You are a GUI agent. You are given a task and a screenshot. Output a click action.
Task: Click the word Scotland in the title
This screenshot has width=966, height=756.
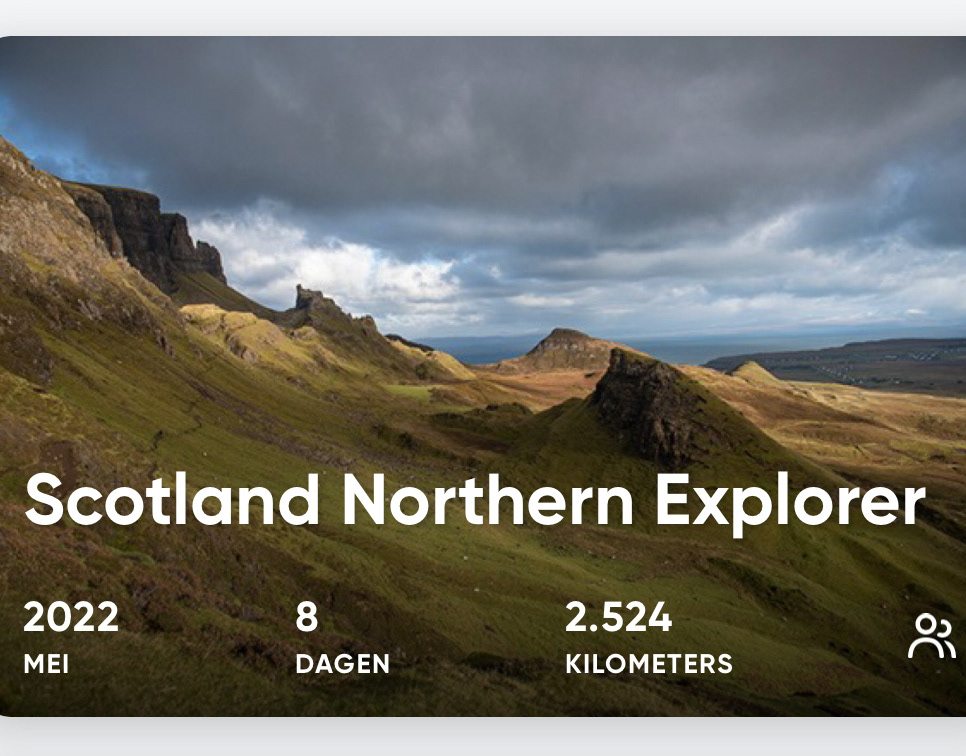[172, 501]
